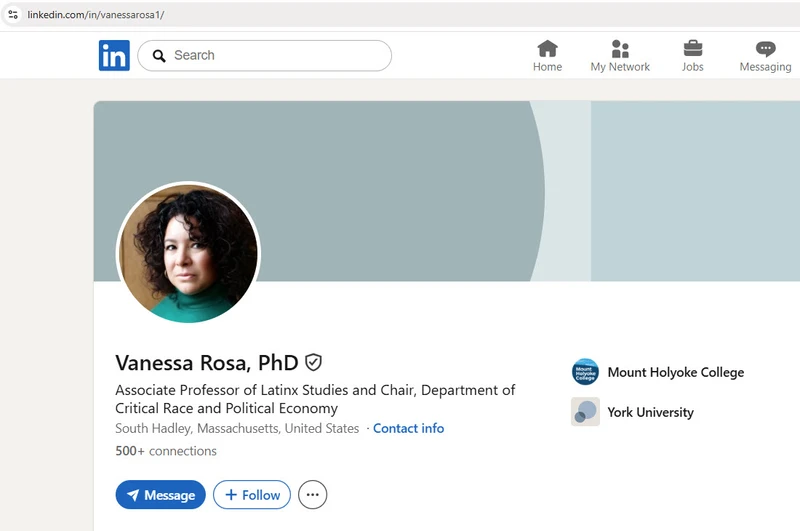Click the York University logo placeholder
The image size is (800, 531).
pyautogui.click(x=585, y=412)
